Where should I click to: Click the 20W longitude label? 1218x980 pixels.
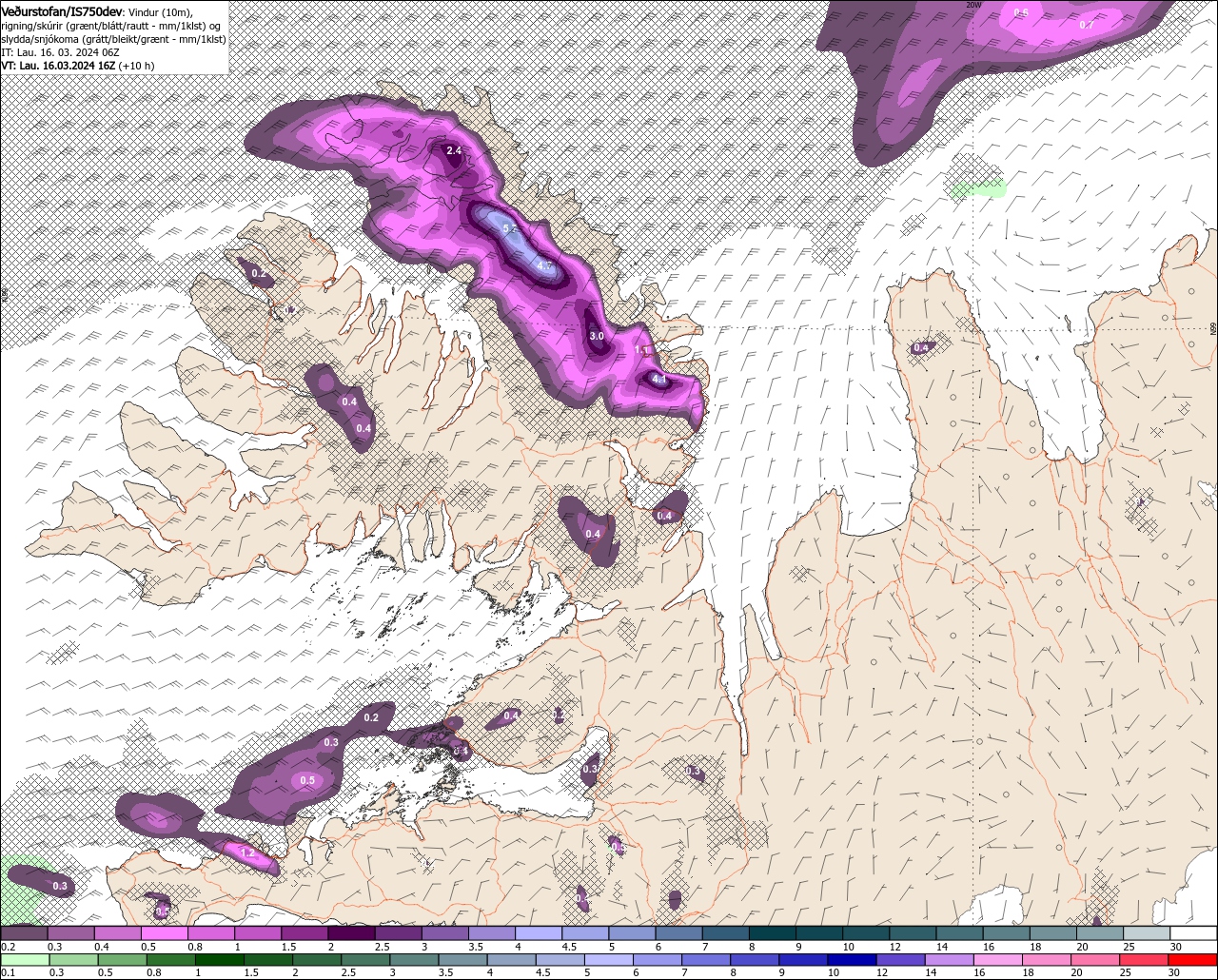point(972,5)
